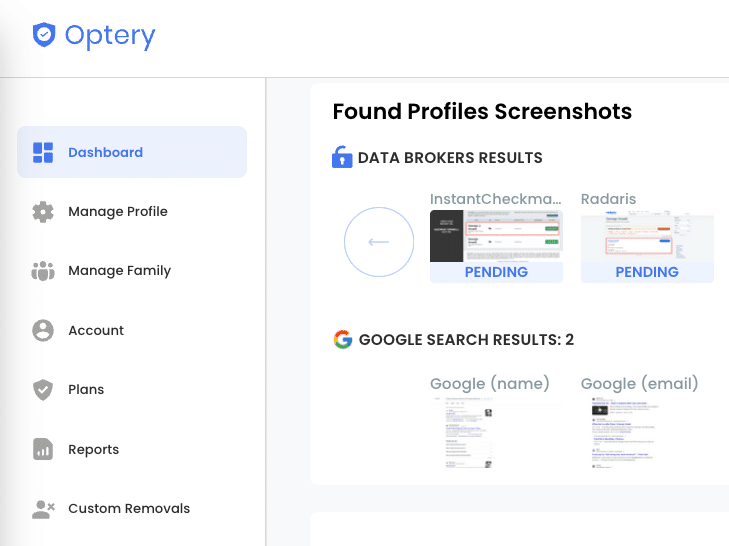Click the Optery wordmark text

tap(110, 36)
